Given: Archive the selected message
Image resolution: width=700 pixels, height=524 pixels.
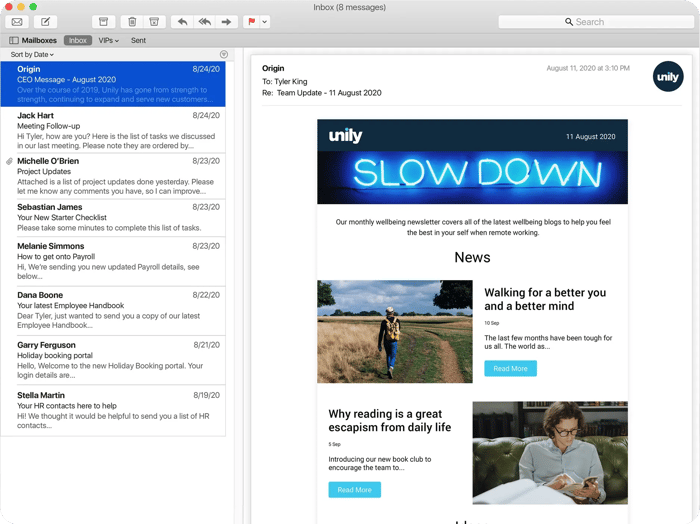Looking at the screenshot, I should [104, 22].
